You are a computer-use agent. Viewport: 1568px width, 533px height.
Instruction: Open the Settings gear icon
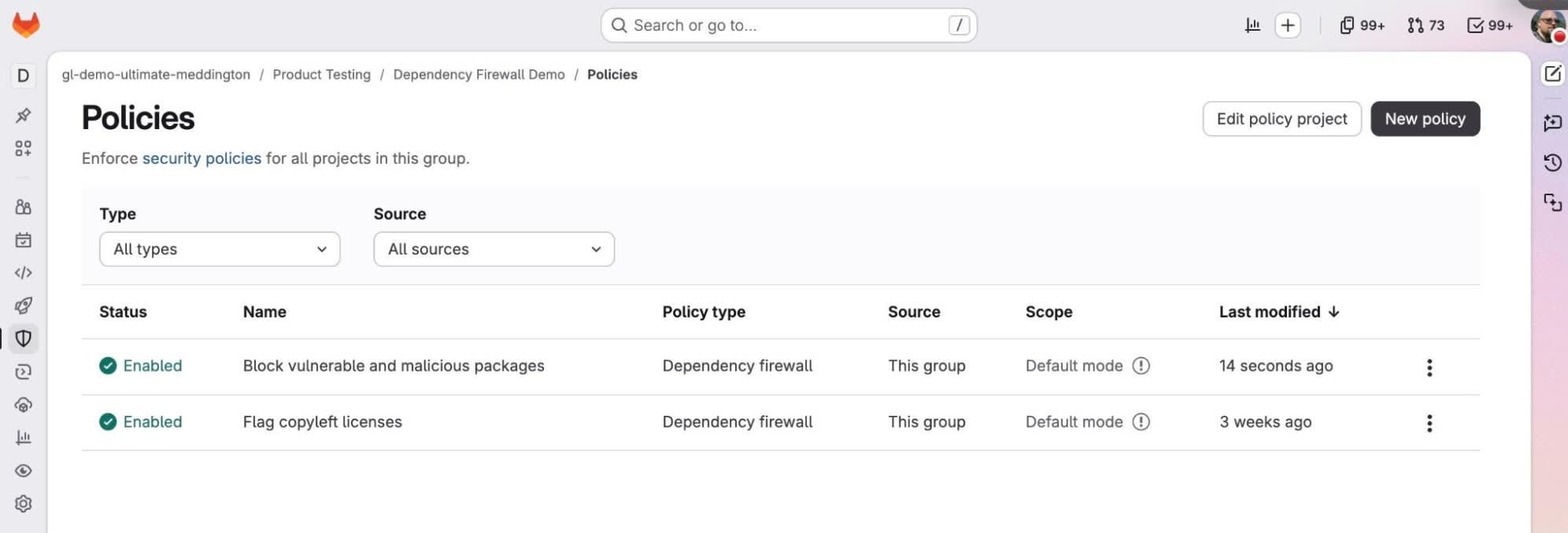[24, 504]
